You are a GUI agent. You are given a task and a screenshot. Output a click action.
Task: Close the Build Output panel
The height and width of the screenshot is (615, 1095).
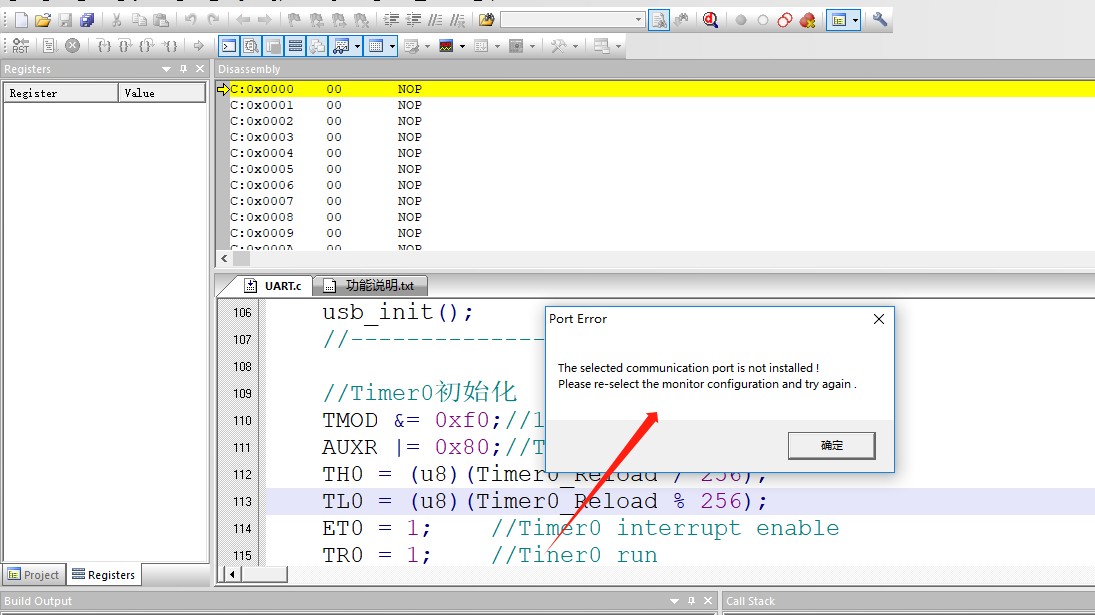708,601
